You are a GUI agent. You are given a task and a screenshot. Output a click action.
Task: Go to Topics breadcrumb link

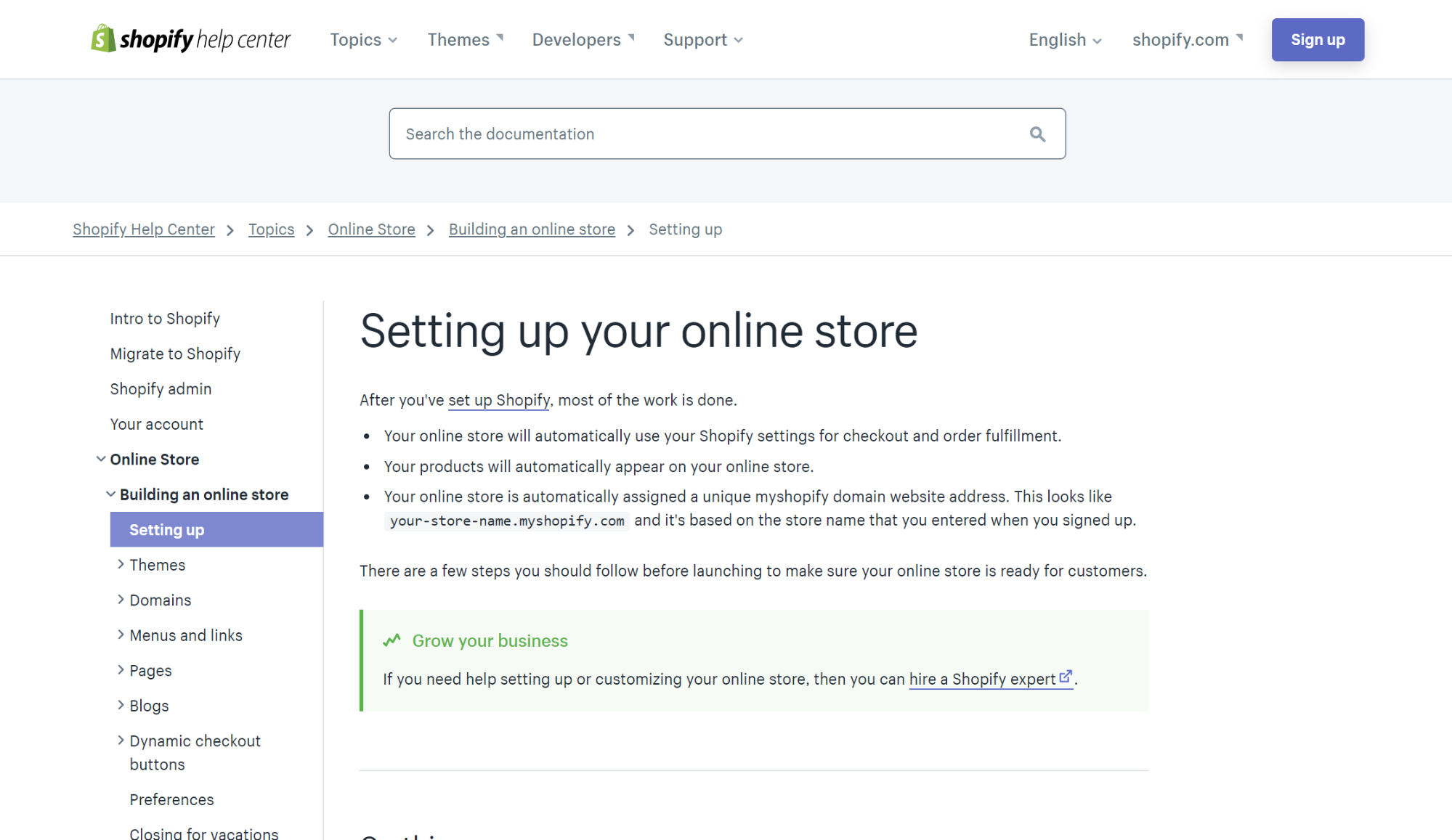(271, 229)
